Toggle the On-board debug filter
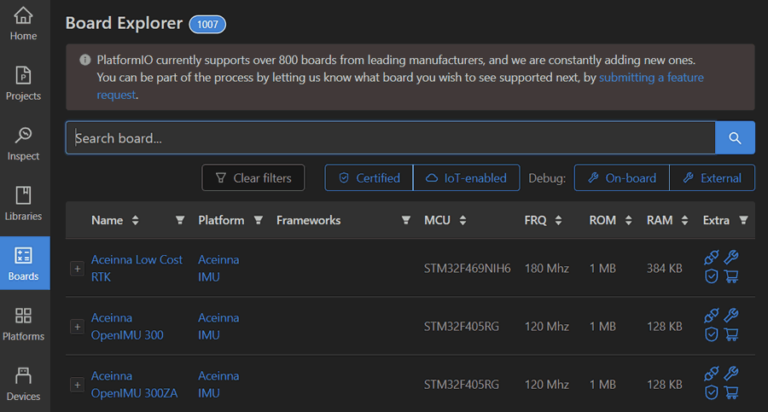This screenshot has width=768, height=412. tap(621, 178)
